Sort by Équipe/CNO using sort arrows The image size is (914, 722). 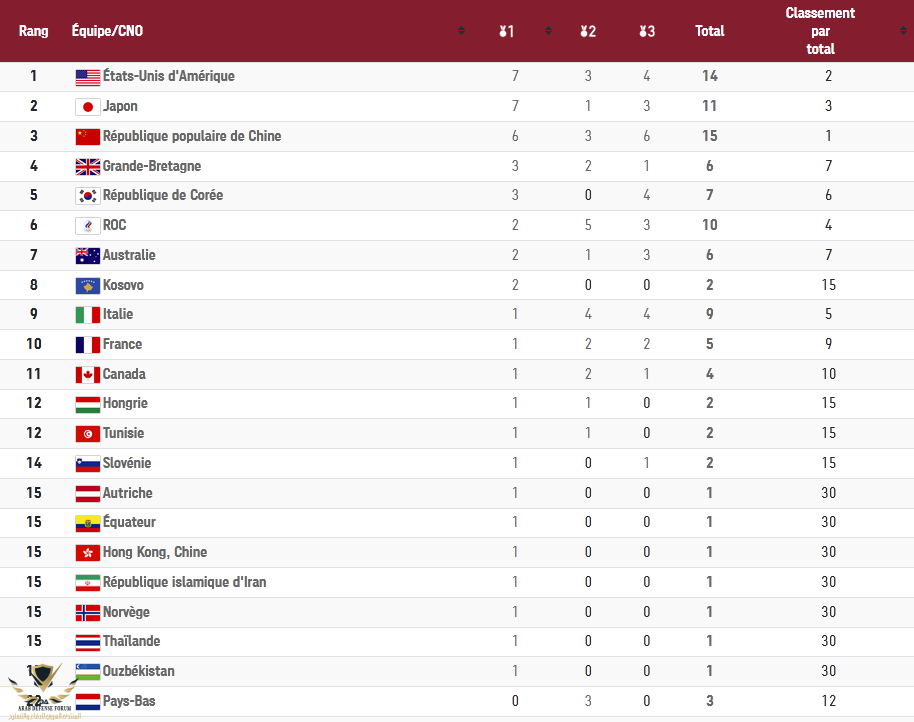tap(461, 31)
